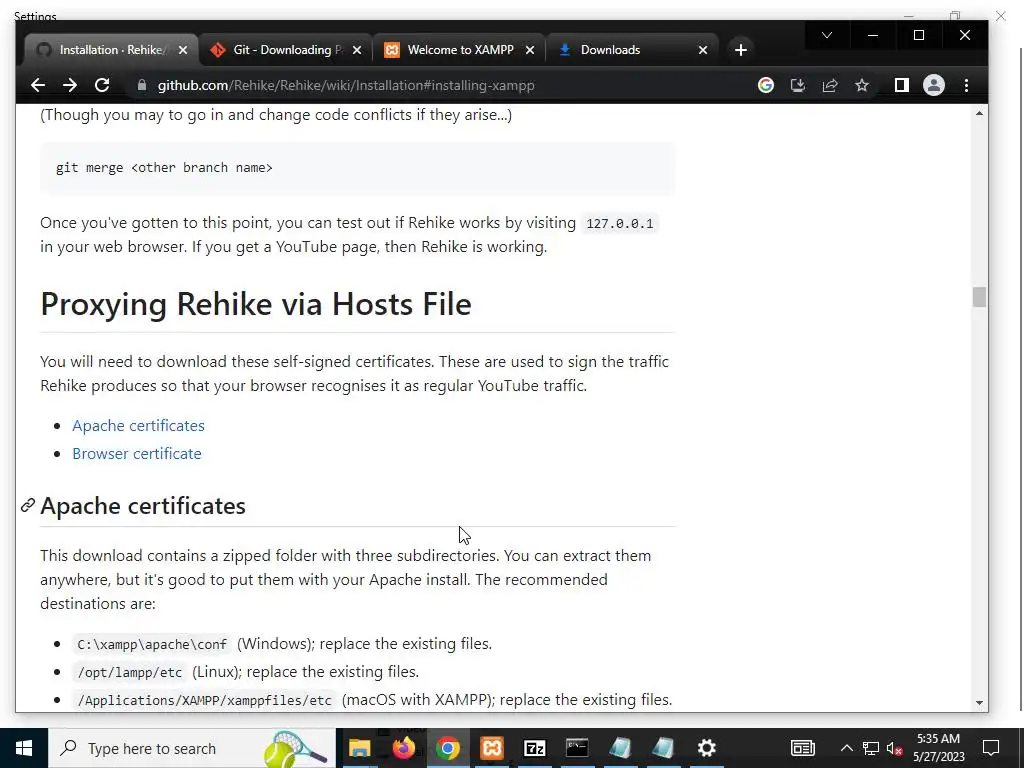Image resolution: width=1024 pixels, height=768 pixels.
Task: Click the /opt/lampp/etc path text
Action: point(130,673)
